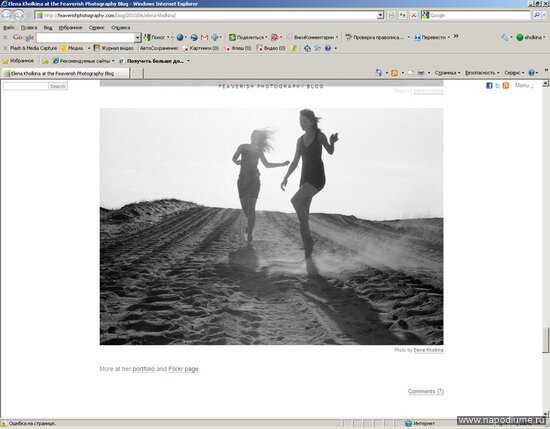Click the Gmail icon in Google toolbar

(204, 37)
